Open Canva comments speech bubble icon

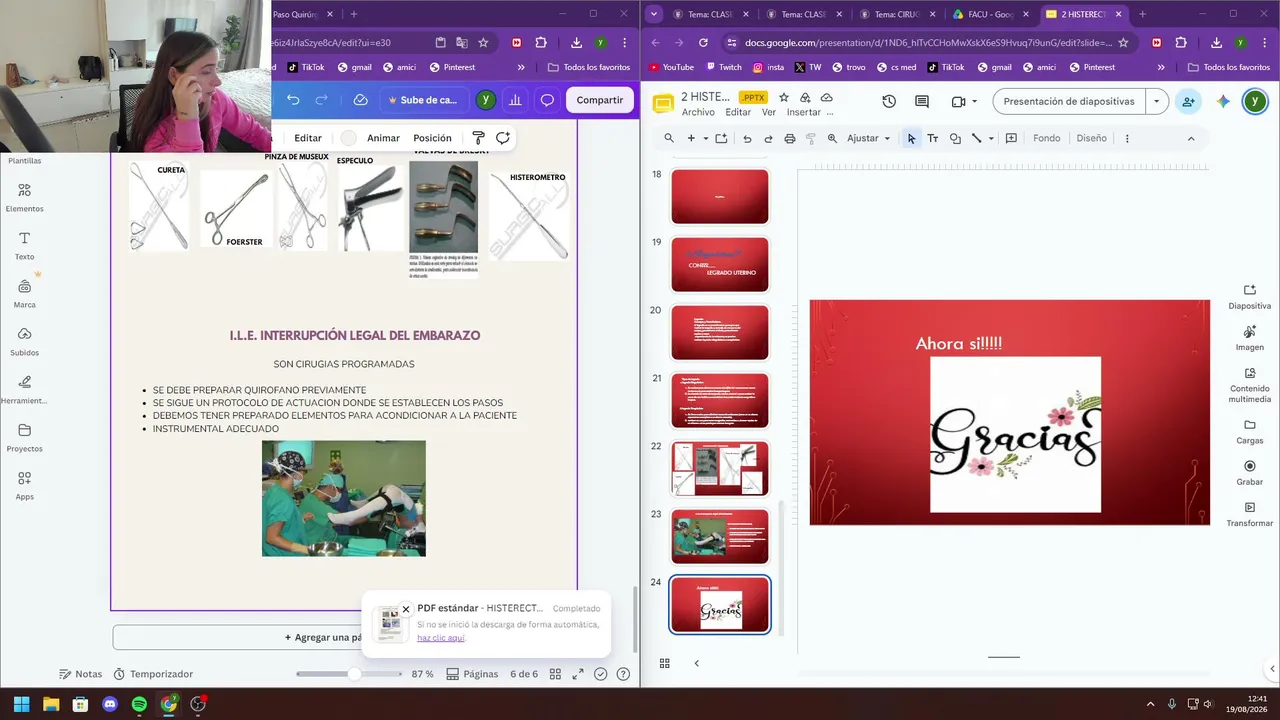[547, 100]
